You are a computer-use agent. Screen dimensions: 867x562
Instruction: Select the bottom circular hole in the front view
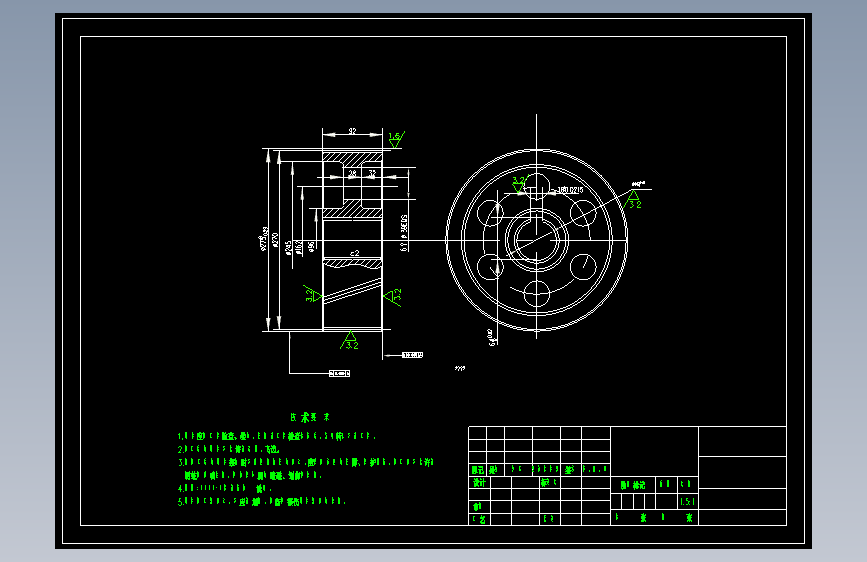pos(536,293)
